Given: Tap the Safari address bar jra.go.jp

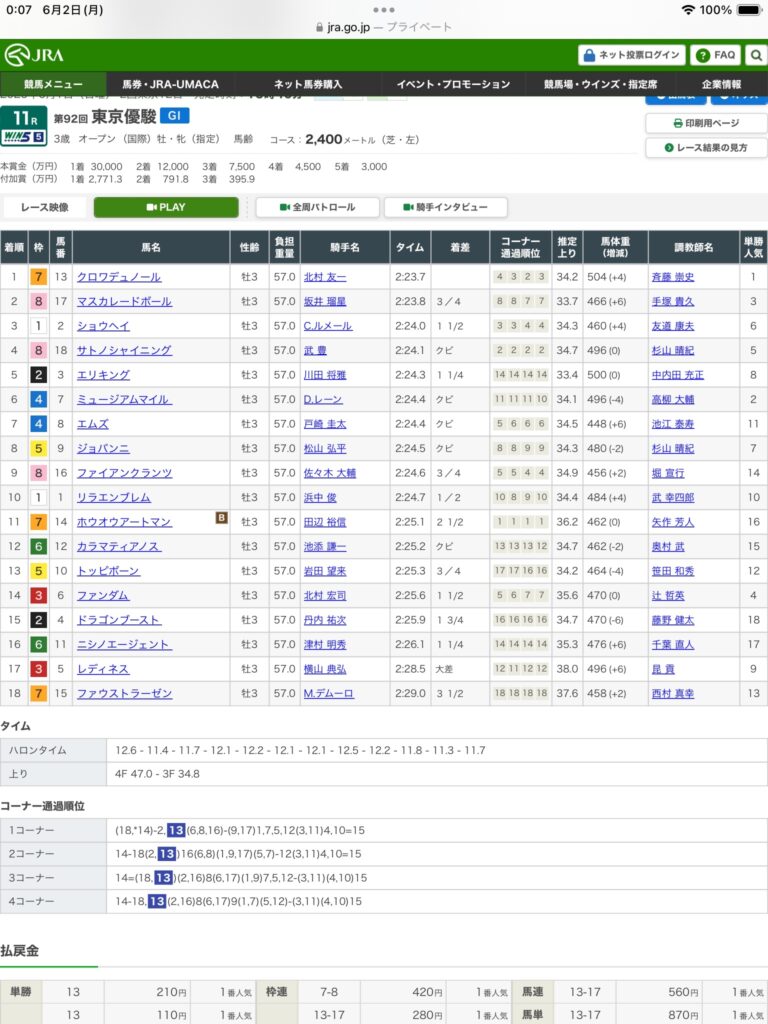Looking at the screenshot, I should click(x=384, y=28).
